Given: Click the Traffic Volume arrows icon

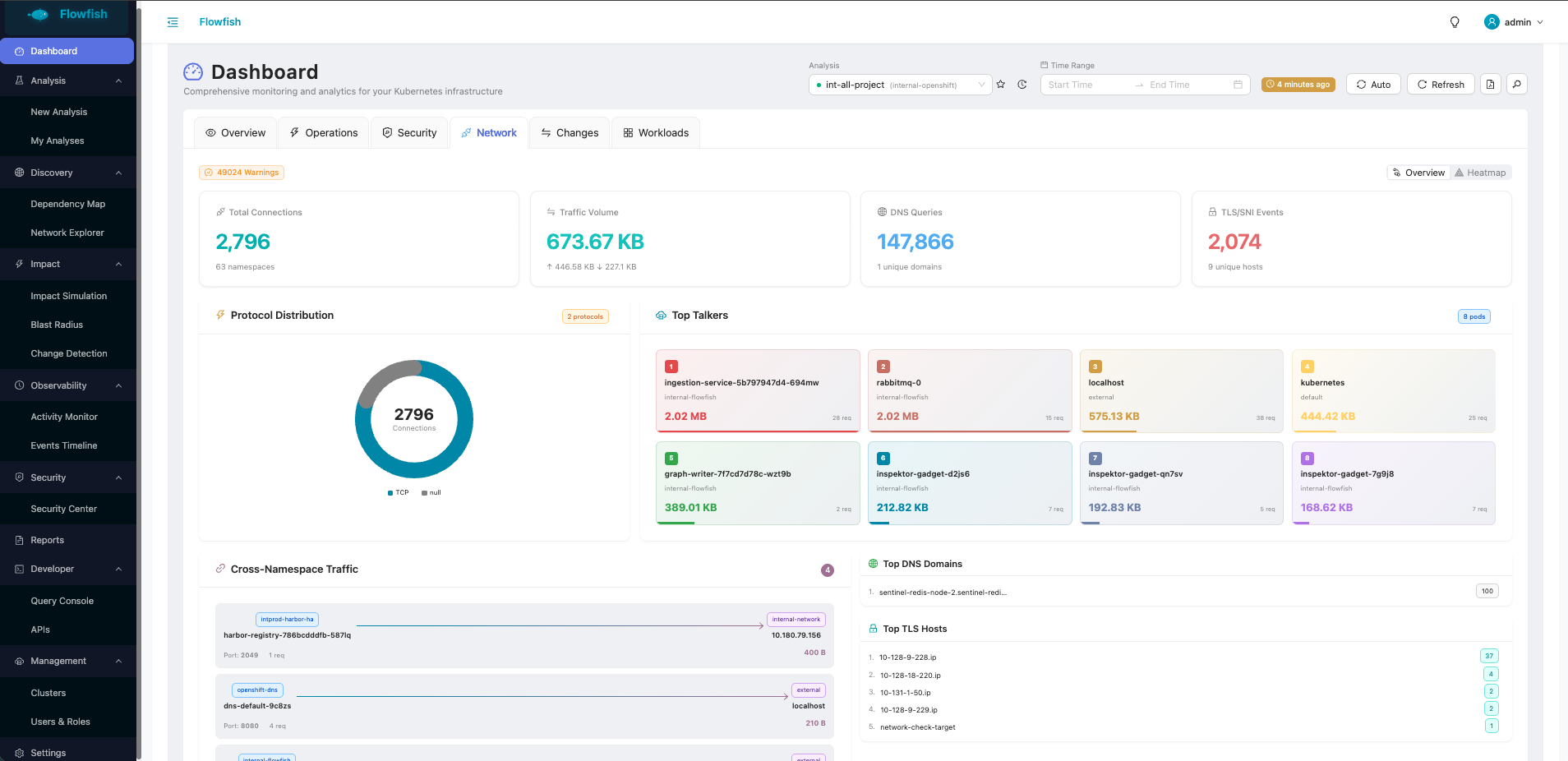Looking at the screenshot, I should pyautogui.click(x=551, y=212).
